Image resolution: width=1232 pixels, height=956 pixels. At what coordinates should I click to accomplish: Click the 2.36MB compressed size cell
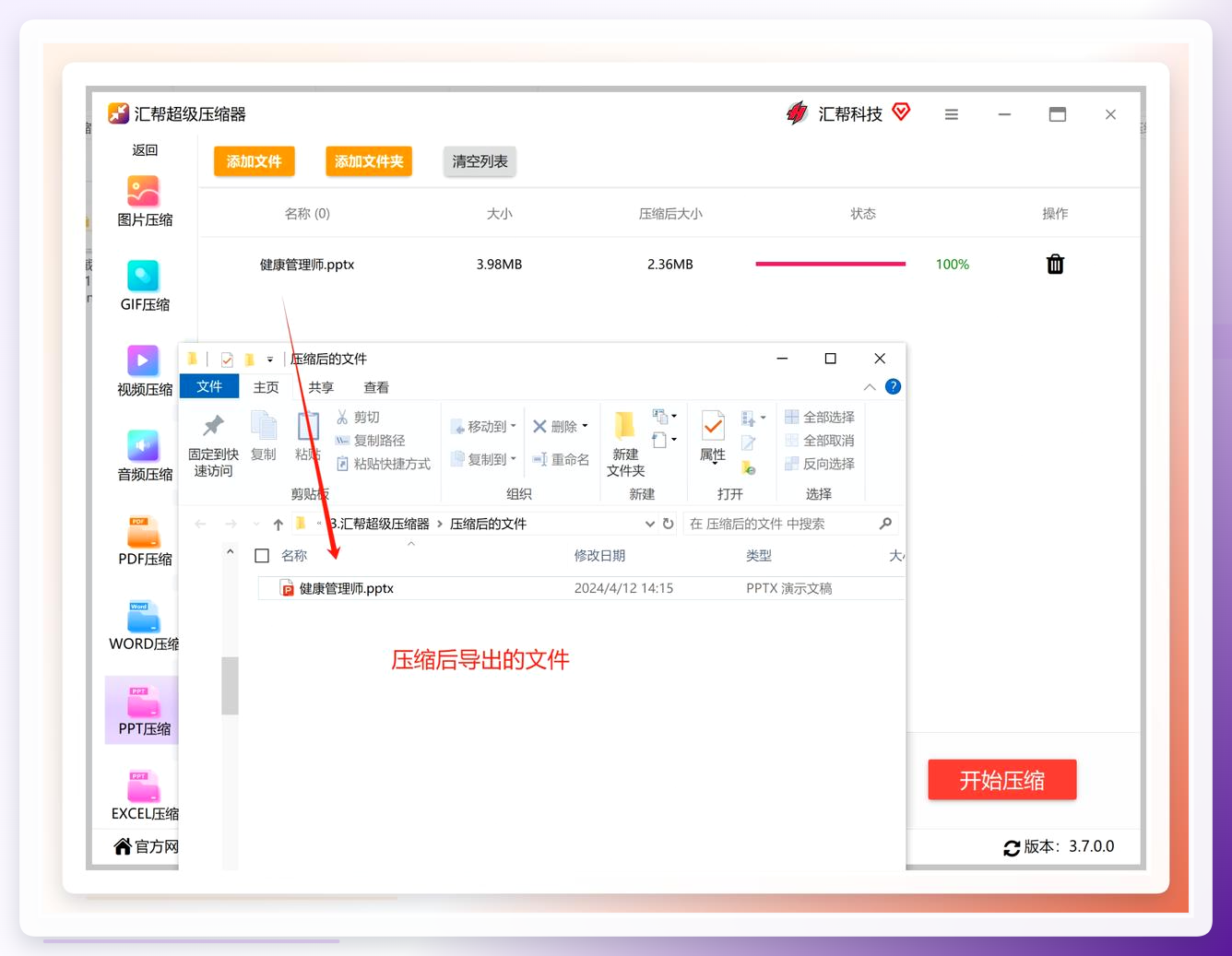[x=670, y=265]
